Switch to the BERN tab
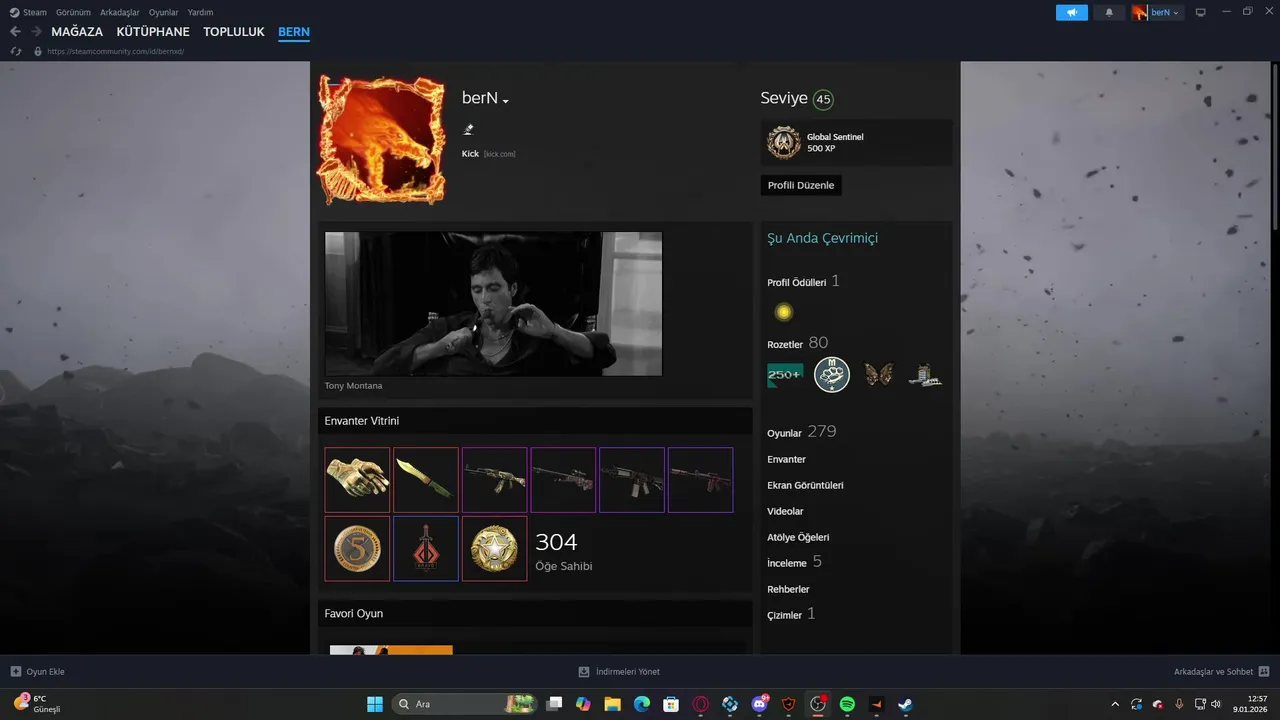 pyautogui.click(x=294, y=32)
